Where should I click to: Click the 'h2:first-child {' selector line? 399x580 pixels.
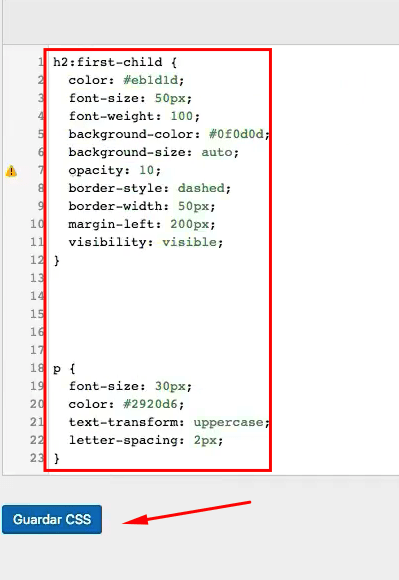tap(115, 62)
